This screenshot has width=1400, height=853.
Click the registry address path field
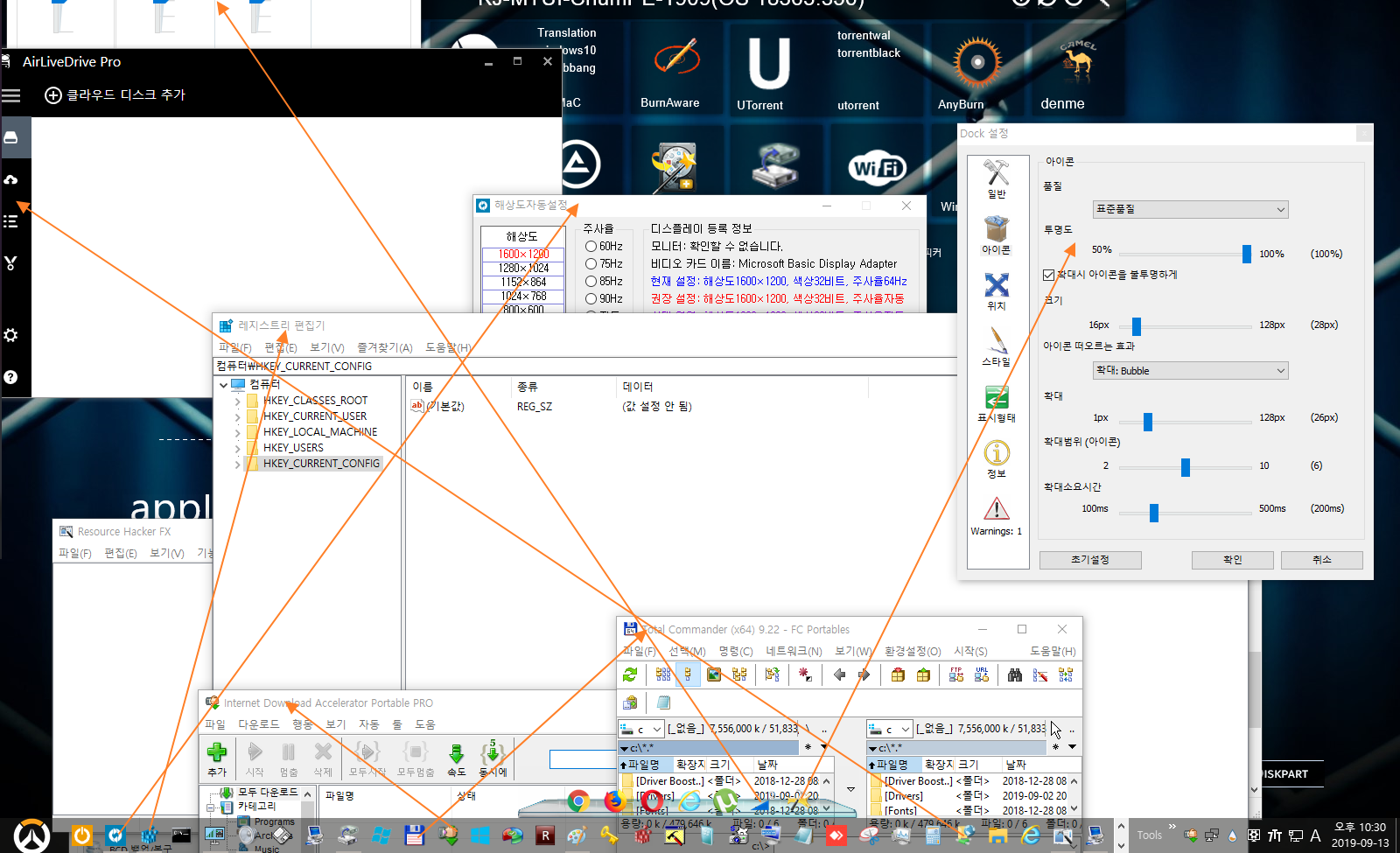click(586, 367)
